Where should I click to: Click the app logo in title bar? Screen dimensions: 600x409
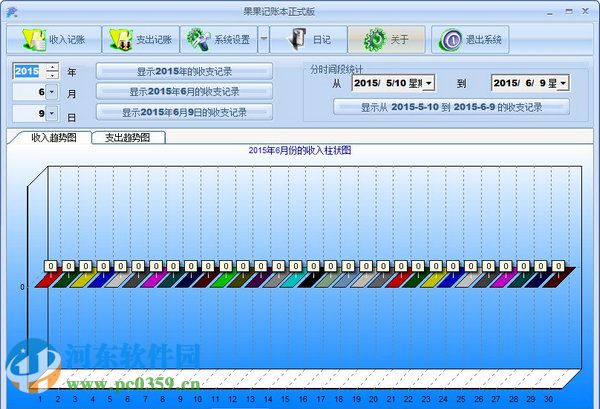tap(12, 12)
